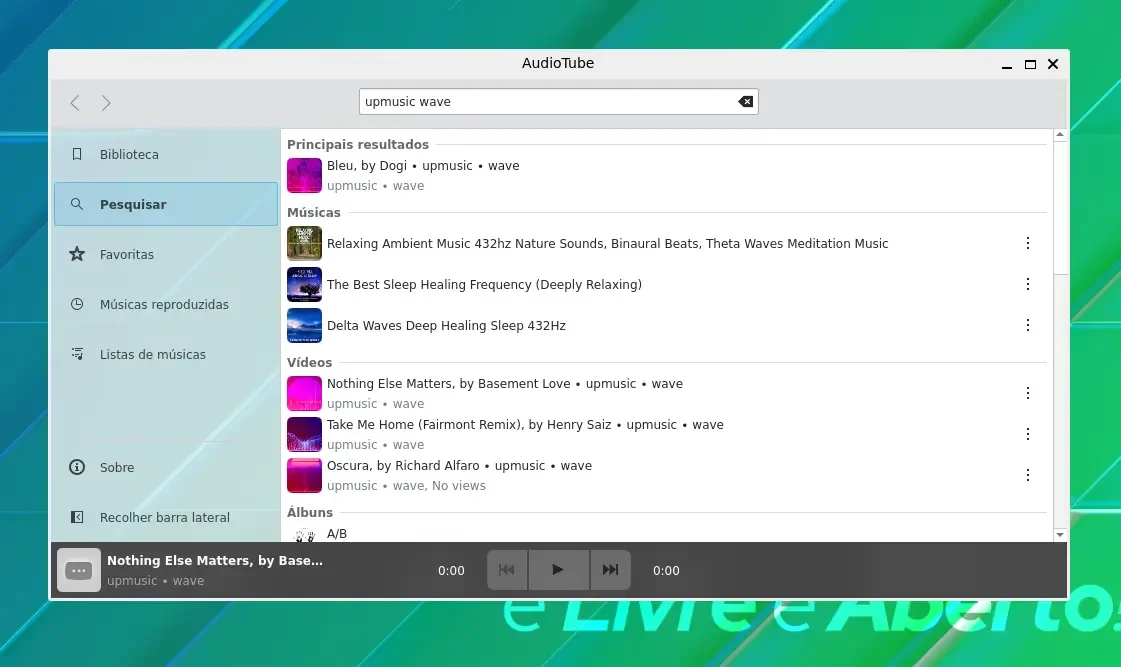The image size is (1121, 667).
Task: Play Nothing Else Matters video result
Action: click(x=666, y=393)
